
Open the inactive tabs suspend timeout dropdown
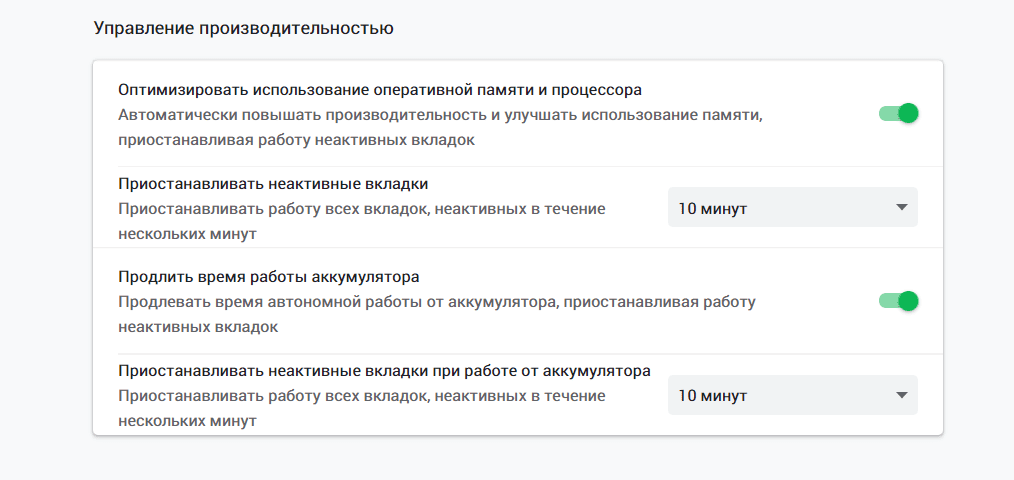792,208
